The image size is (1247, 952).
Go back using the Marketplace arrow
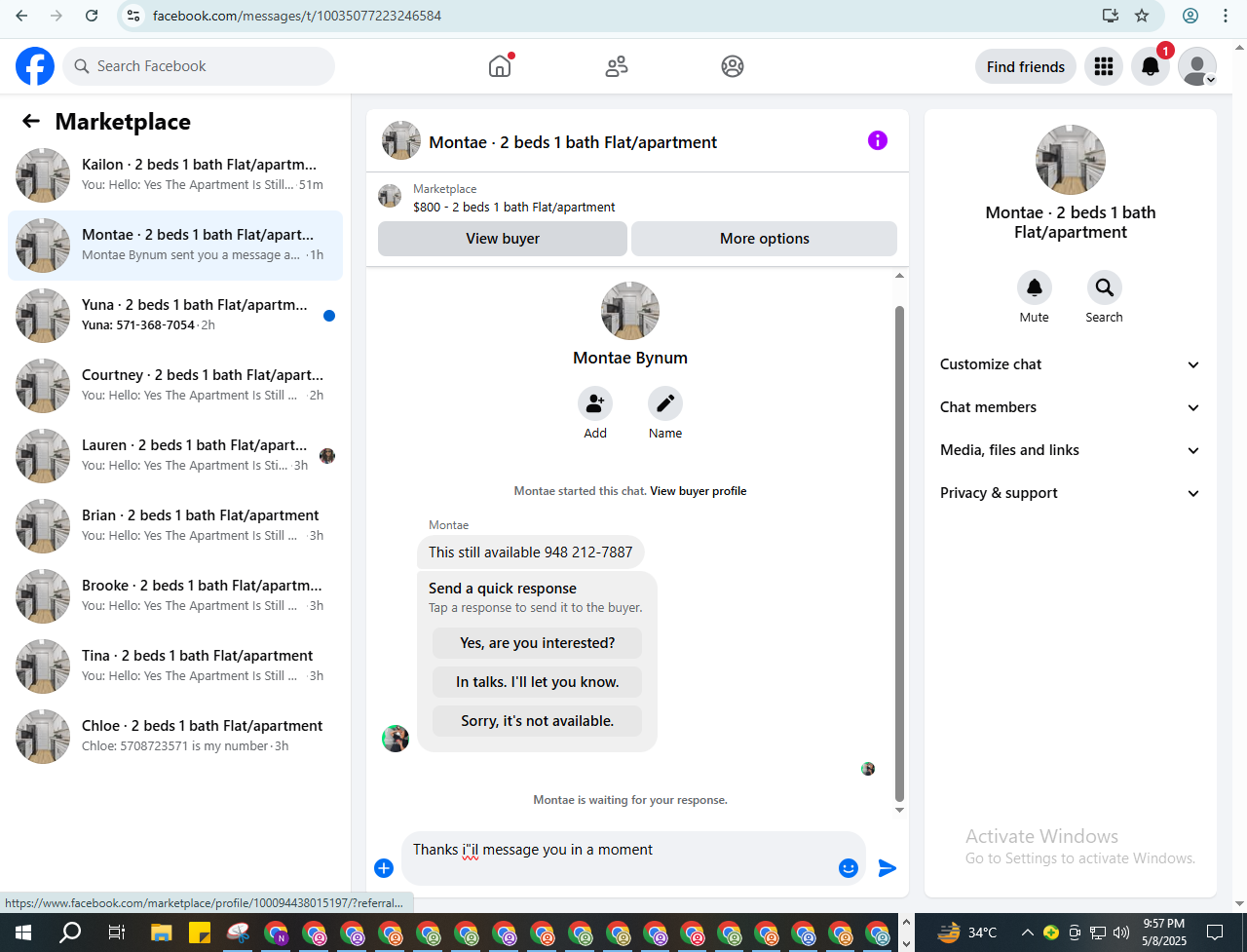[x=31, y=121]
